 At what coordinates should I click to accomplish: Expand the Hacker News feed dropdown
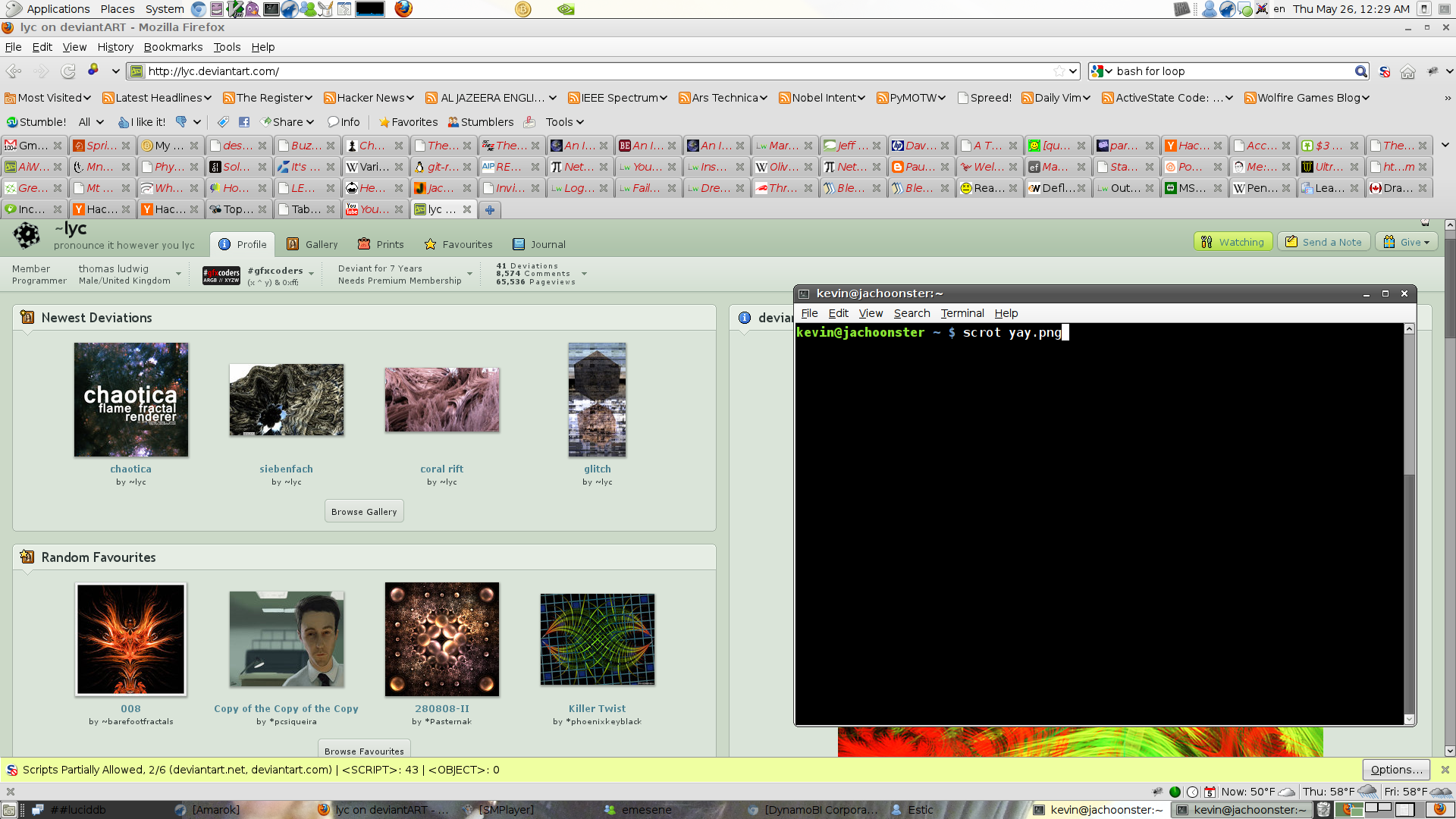coord(369,98)
